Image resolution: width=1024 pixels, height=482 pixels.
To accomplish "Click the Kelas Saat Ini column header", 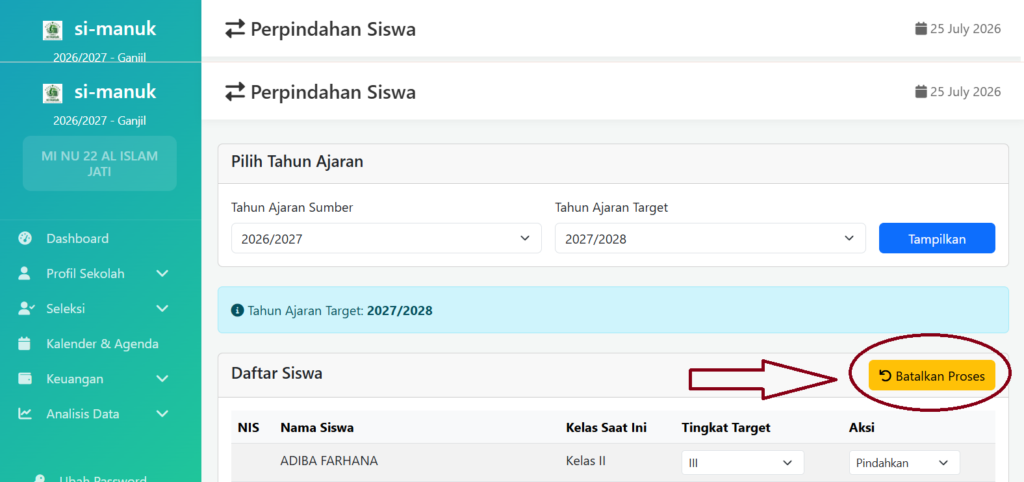I will click(x=606, y=428).
